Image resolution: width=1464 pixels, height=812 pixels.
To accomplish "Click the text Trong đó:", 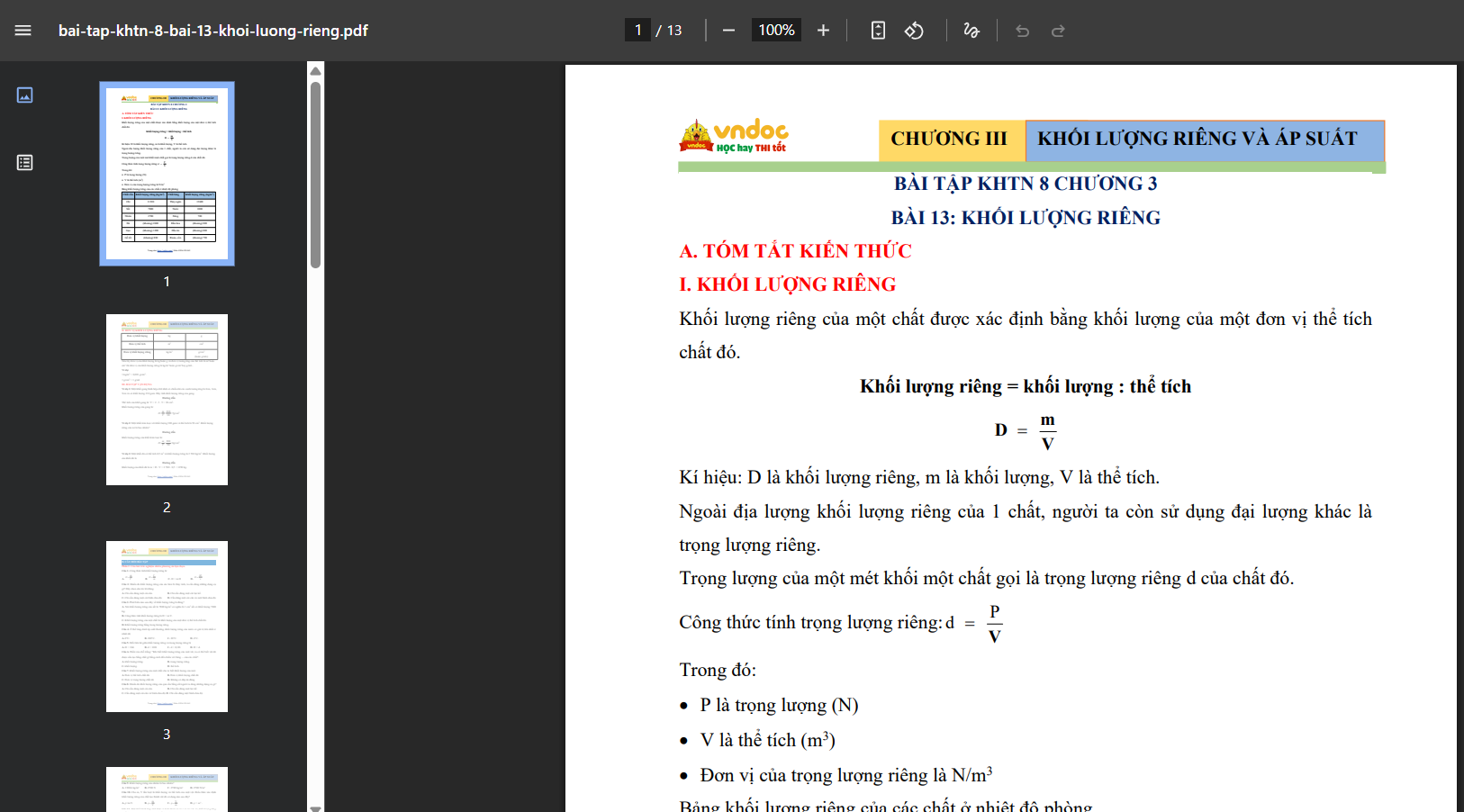I will pyautogui.click(x=718, y=670).
